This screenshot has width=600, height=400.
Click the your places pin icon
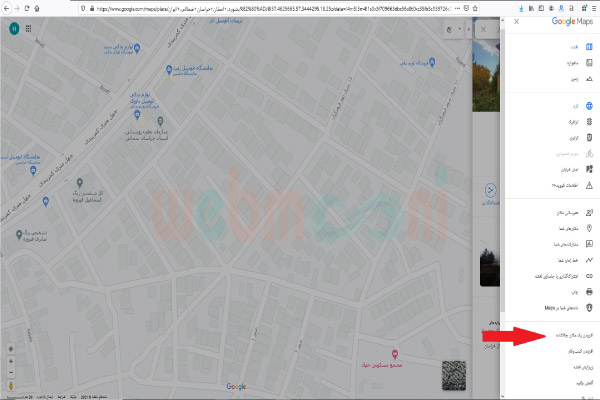(x=588, y=228)
